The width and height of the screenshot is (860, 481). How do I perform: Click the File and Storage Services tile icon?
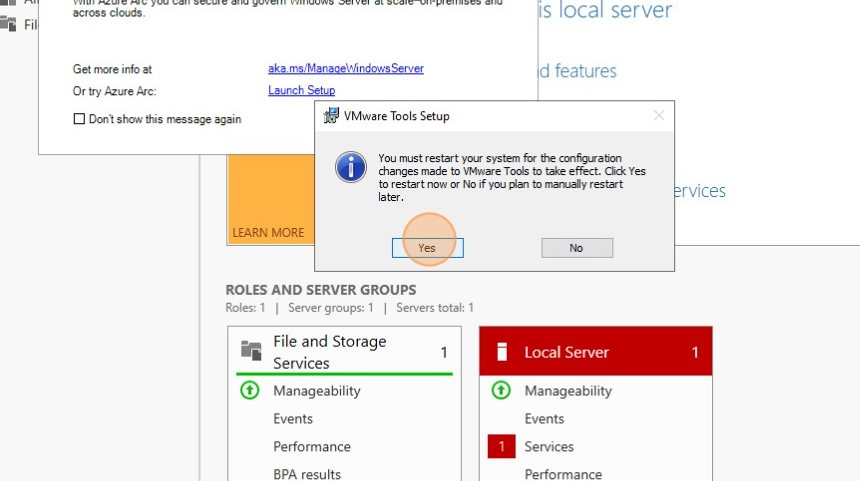251,350
